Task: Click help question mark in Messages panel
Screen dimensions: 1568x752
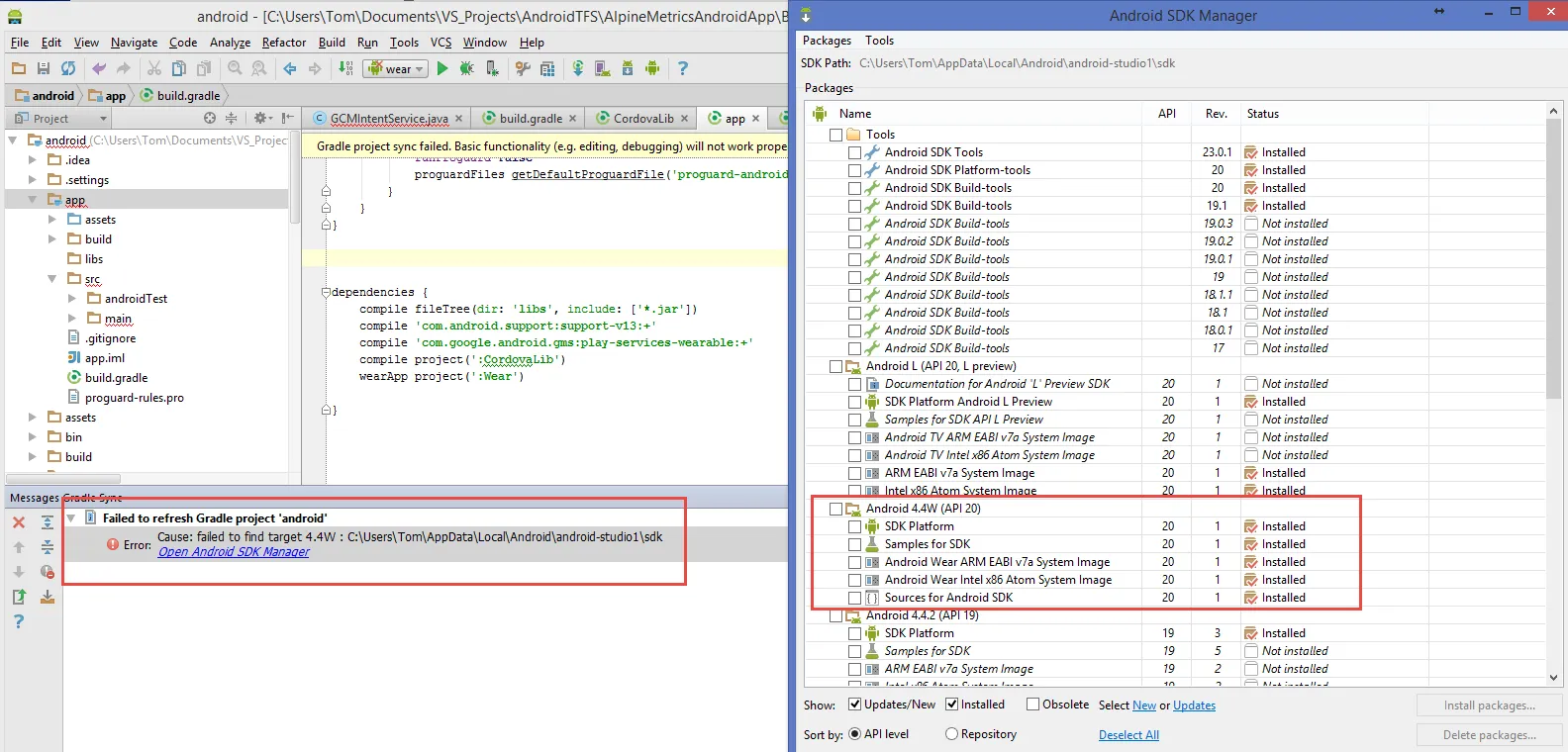Action: [x=19, y=621]
